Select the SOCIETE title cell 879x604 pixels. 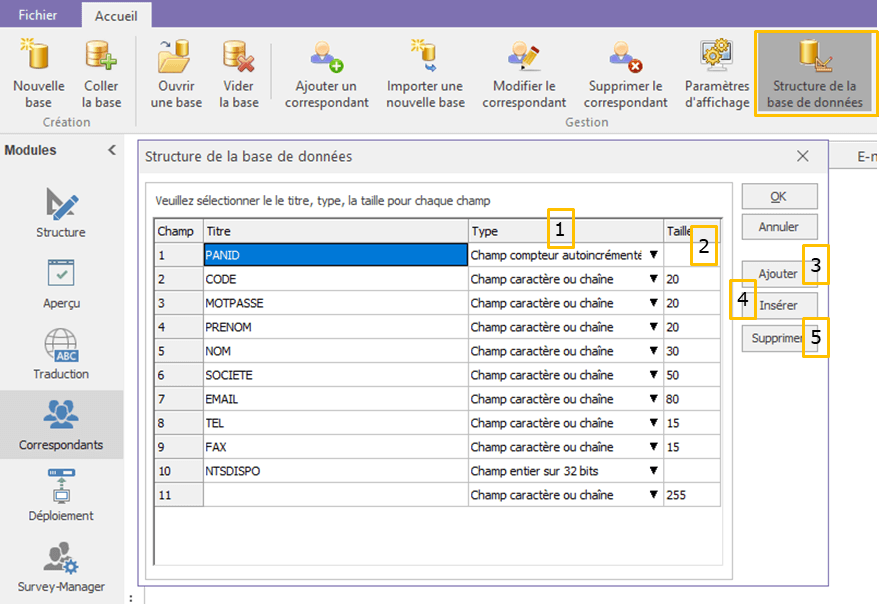pyautogui.click(x=335, y=375)
